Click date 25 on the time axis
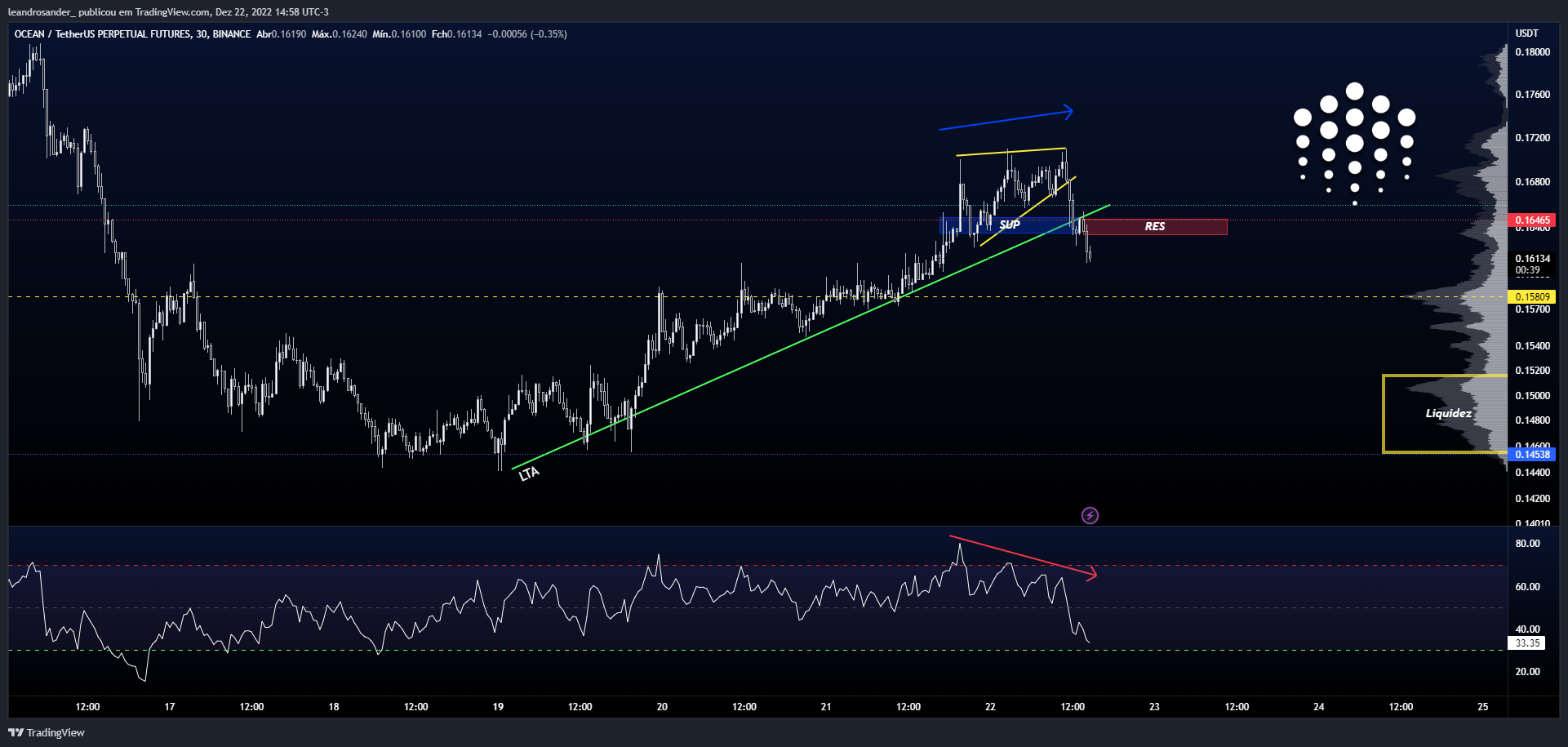1568x747 pixels. 1483,707
